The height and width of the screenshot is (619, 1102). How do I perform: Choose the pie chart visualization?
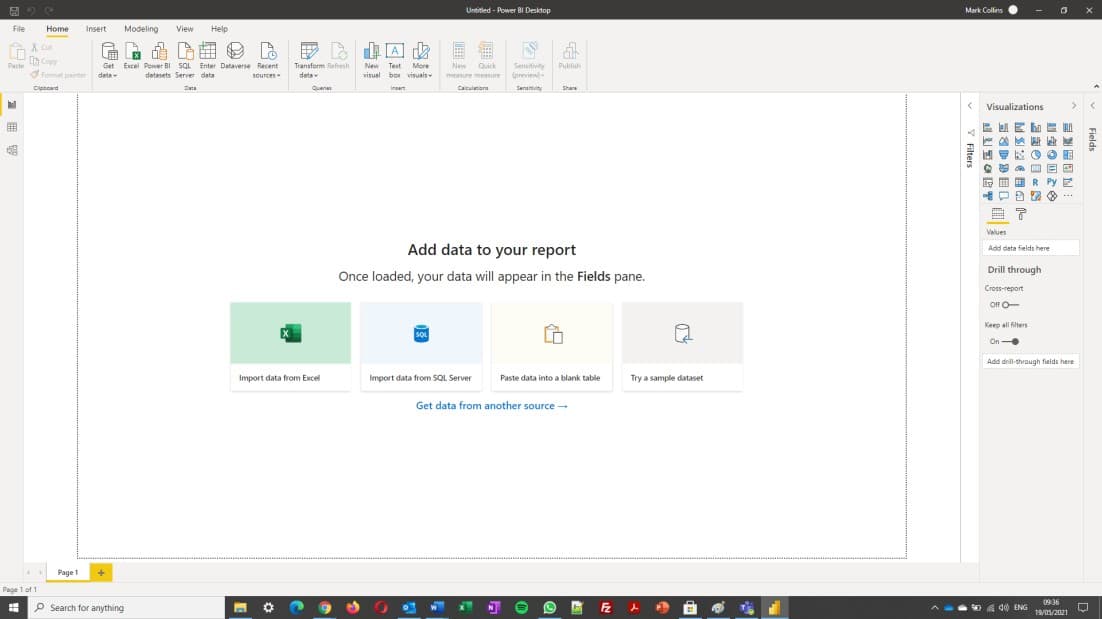pyautogui.click(x=1036, y=155)
